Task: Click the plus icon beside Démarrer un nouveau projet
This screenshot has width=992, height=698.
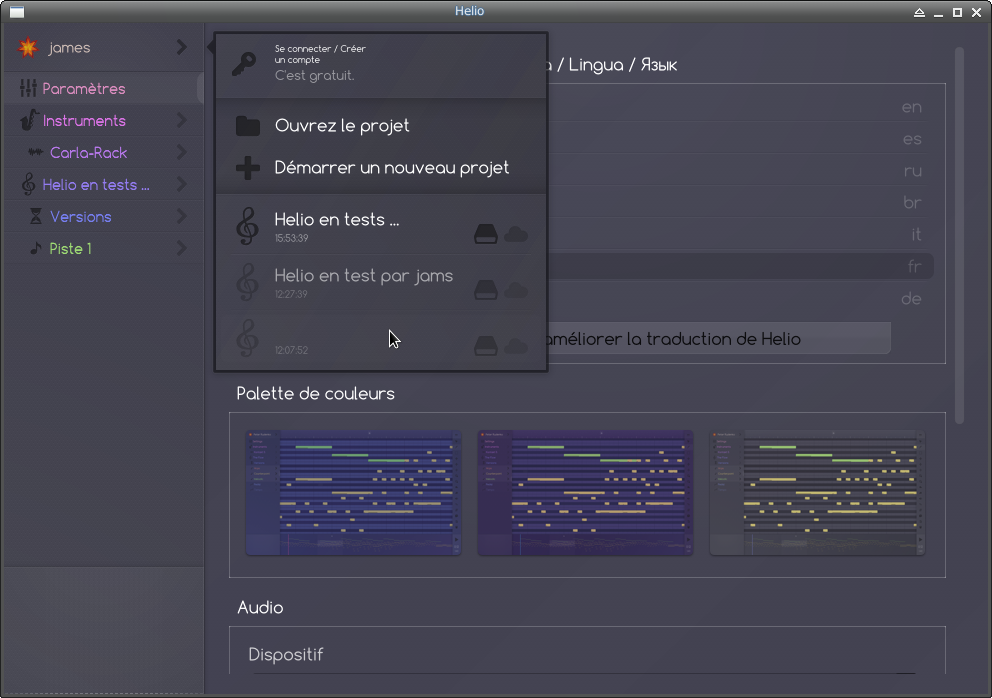Action: pyautogui.click(x=248, y=168)
